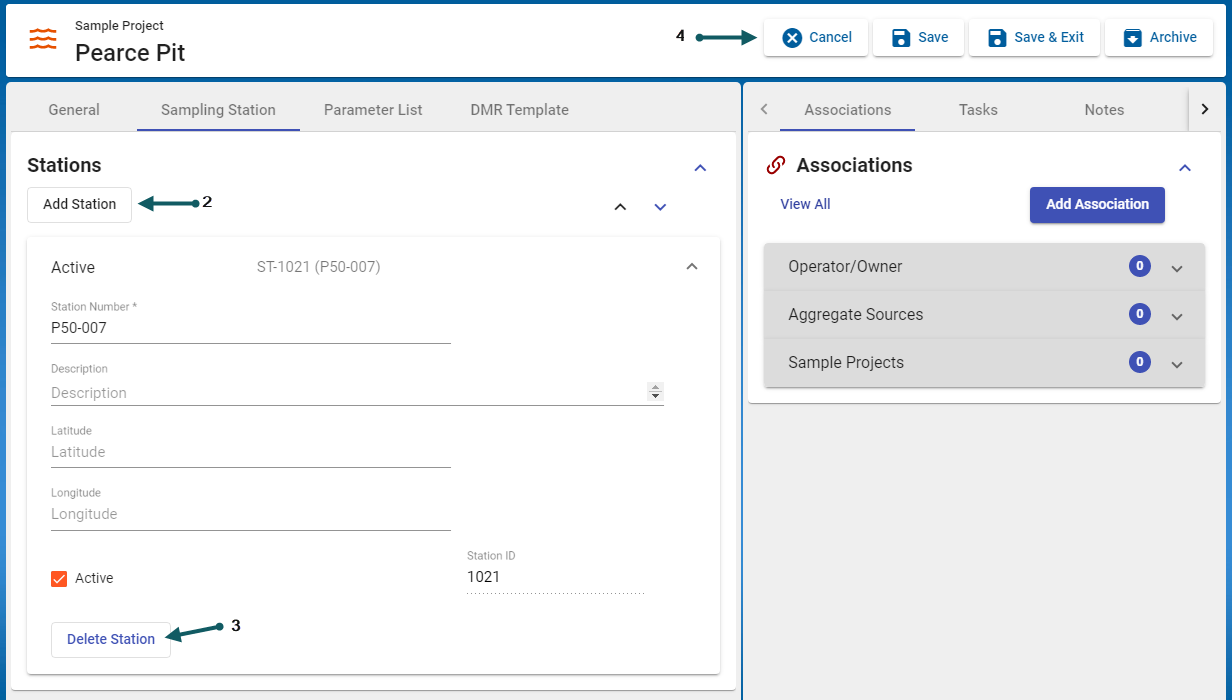Click the orange waves logo icon
The image size is (1232, 700).
[43, 39]
